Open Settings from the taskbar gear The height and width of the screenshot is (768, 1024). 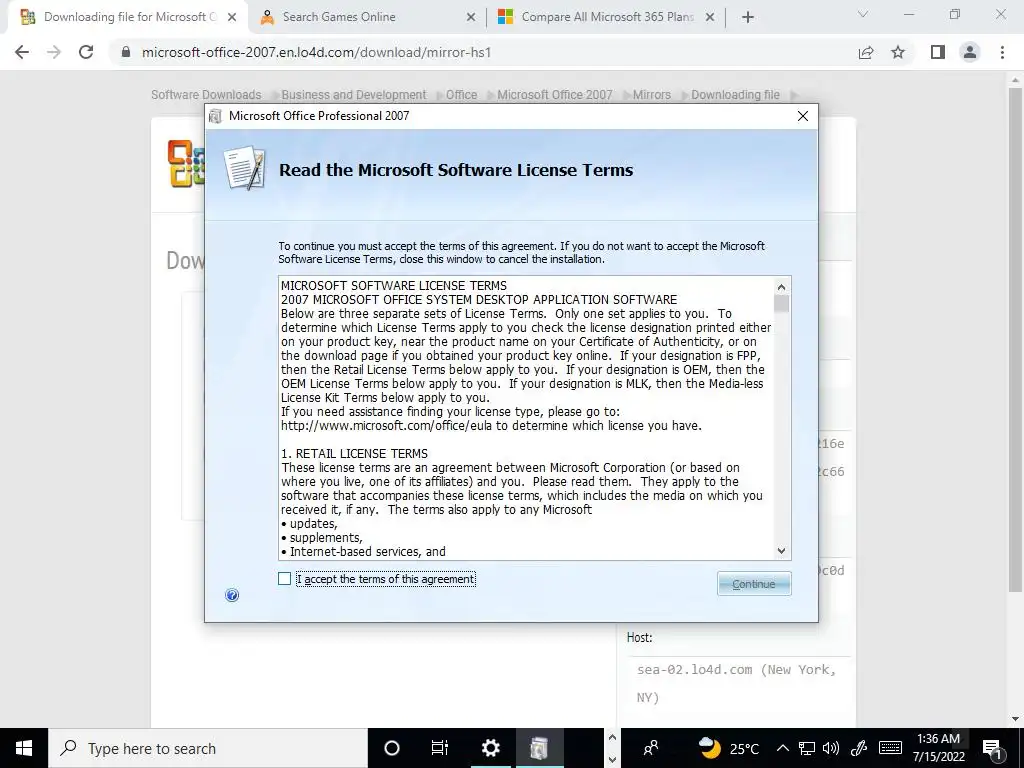(490, 748)
